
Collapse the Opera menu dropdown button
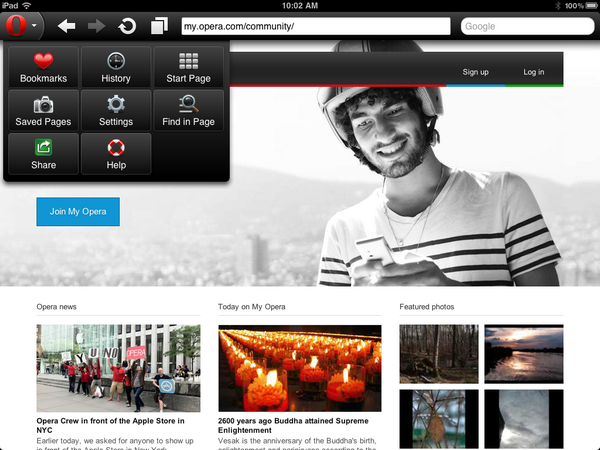pos(24,25)
